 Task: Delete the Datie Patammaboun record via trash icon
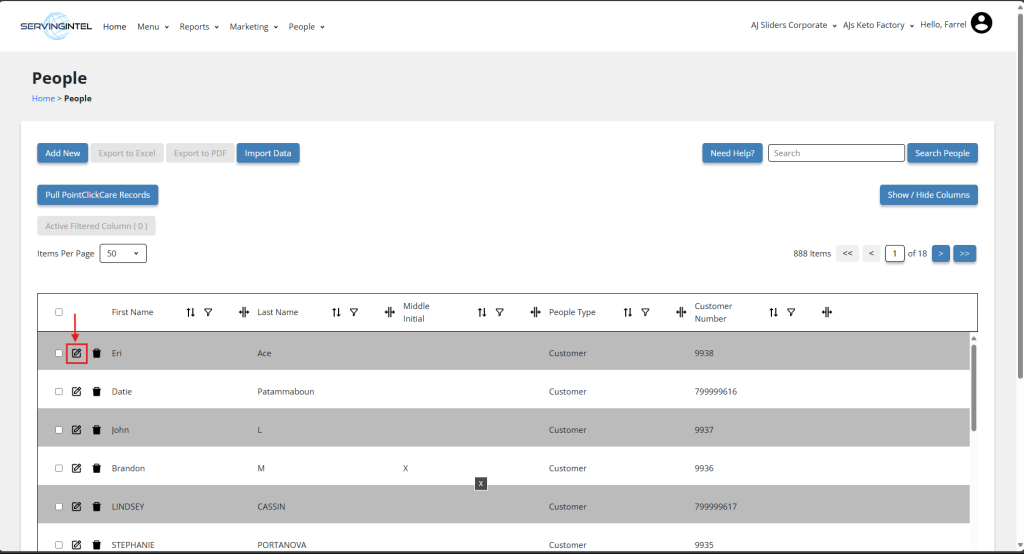tap(96, 392)
